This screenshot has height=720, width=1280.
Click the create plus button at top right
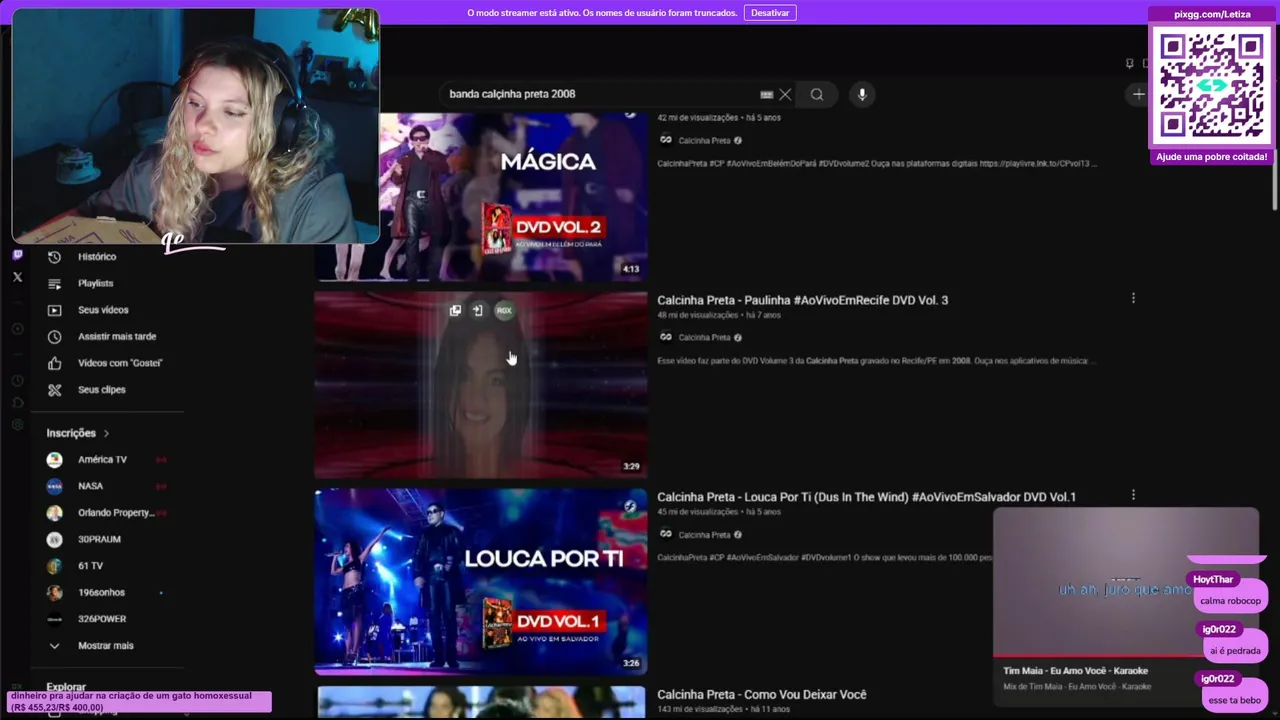1138,94
